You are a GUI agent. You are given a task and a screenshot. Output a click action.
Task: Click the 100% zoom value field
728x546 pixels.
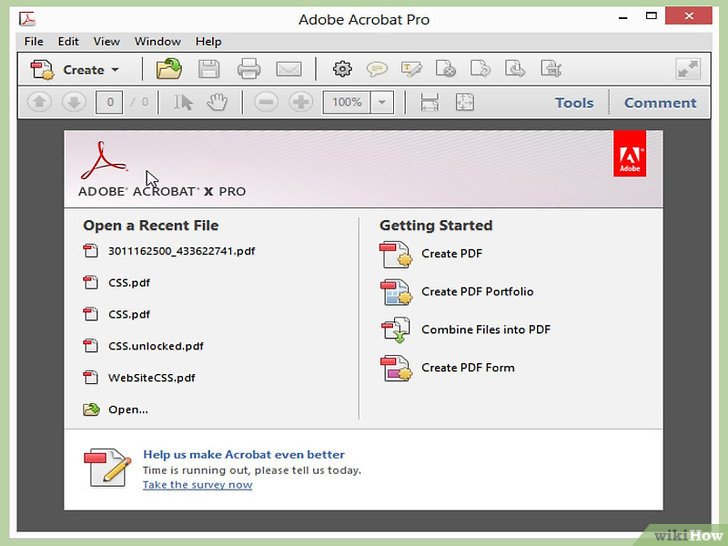347,102
